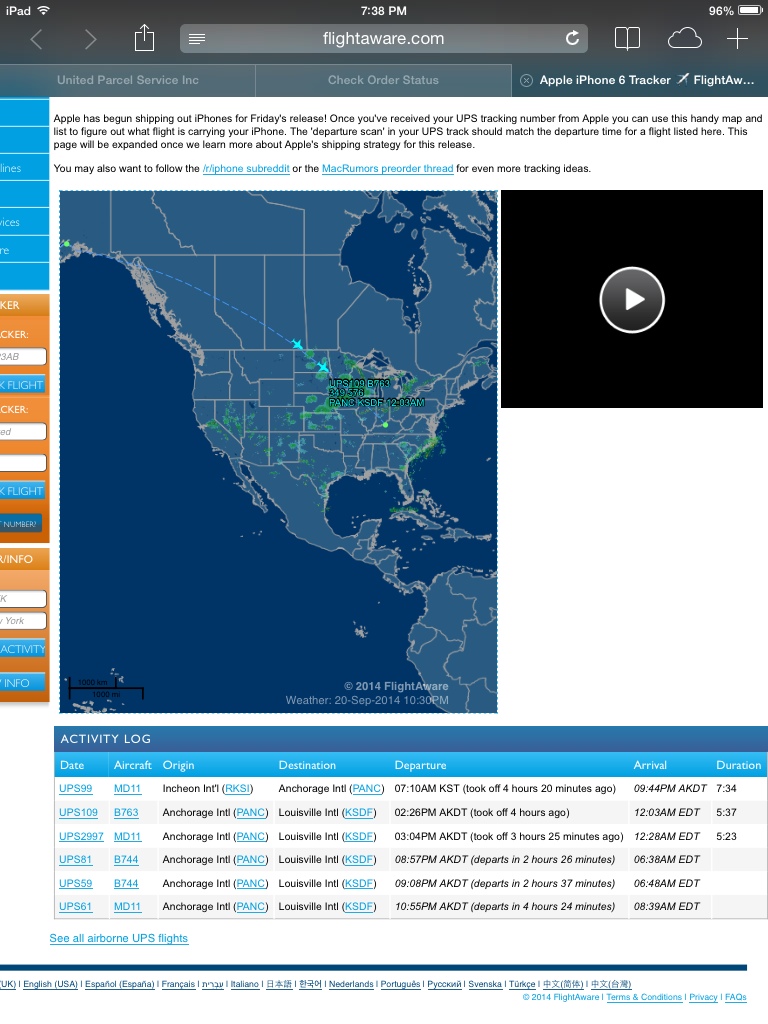Click the Date column header
The image size is (768, 1024).
tap(72, 765)
